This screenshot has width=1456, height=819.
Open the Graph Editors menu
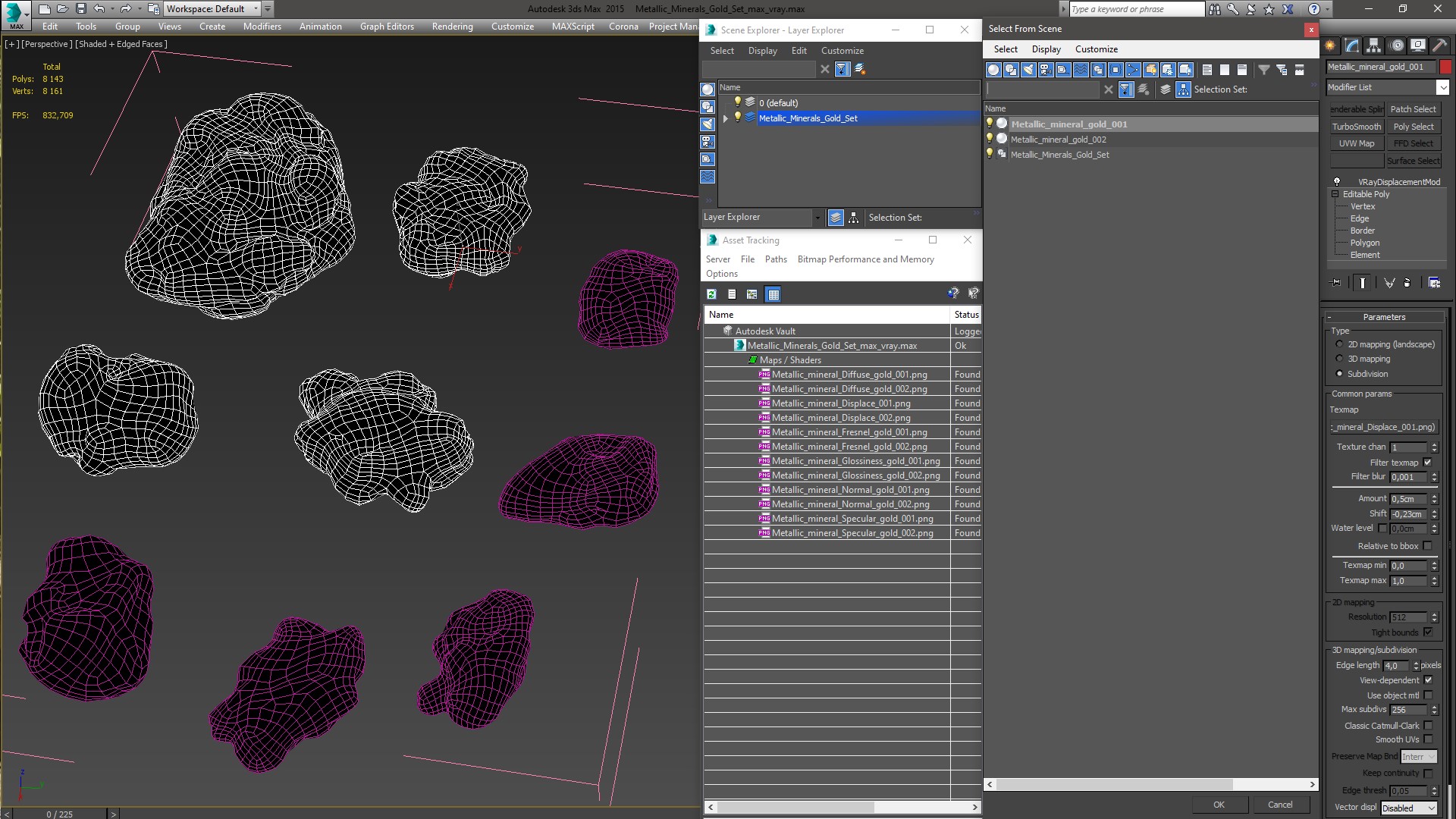click(387, 27)
